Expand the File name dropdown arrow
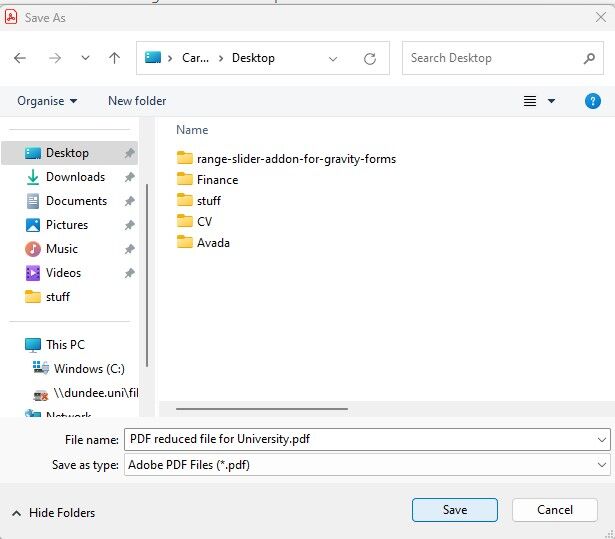 click(601, 440)
